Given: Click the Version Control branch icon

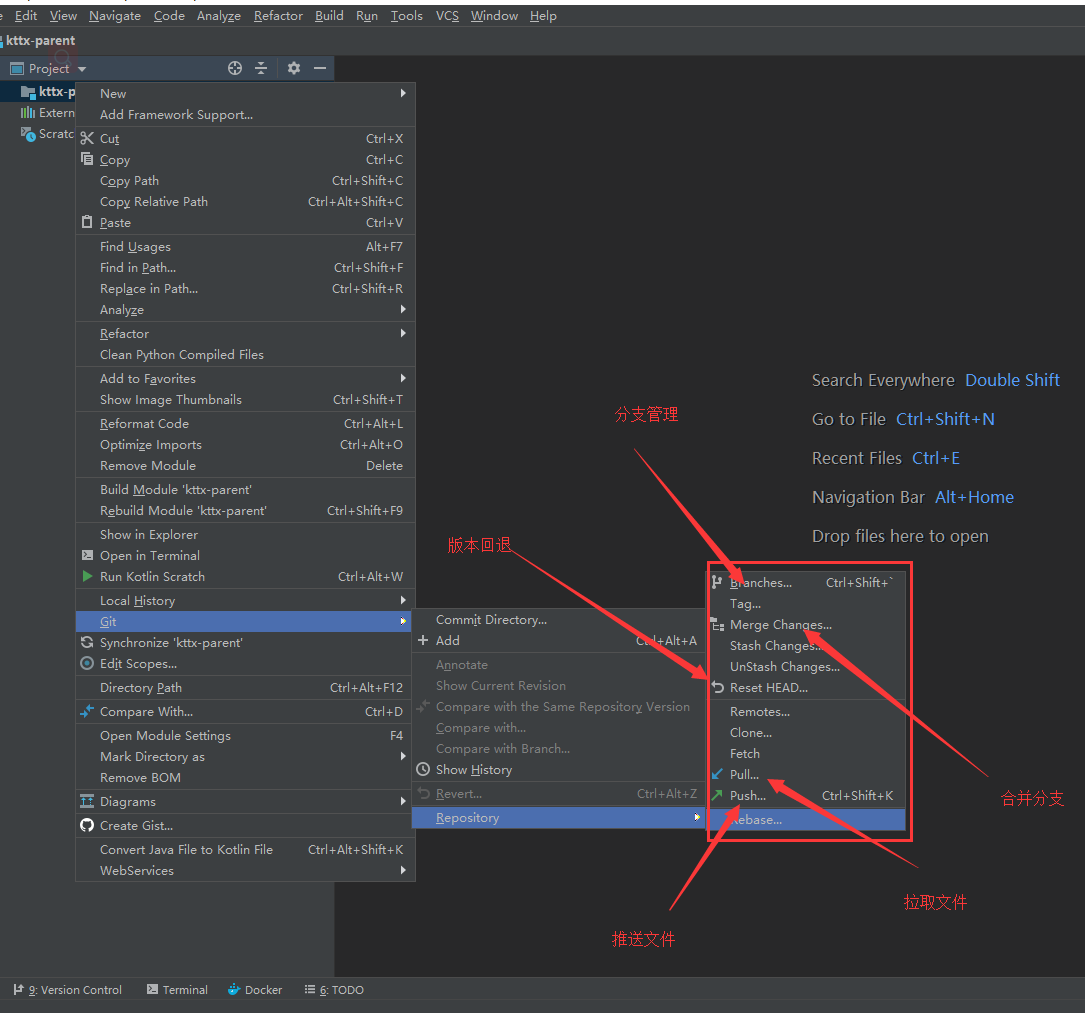Looking at the screenshot, I should [19, 989].
